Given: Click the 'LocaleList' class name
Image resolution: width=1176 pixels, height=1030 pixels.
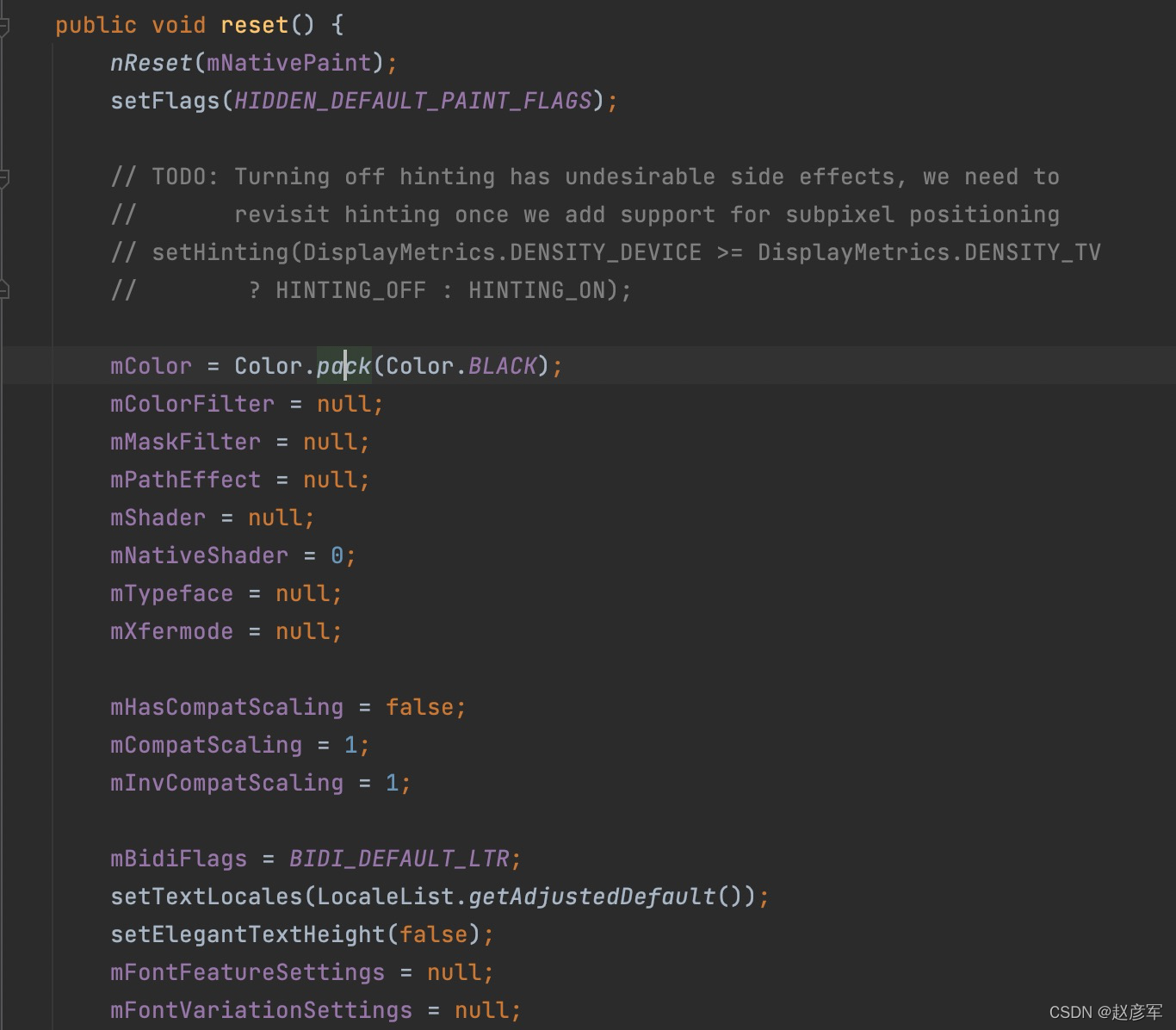Looking at the screenshot, I should [385, 897].
